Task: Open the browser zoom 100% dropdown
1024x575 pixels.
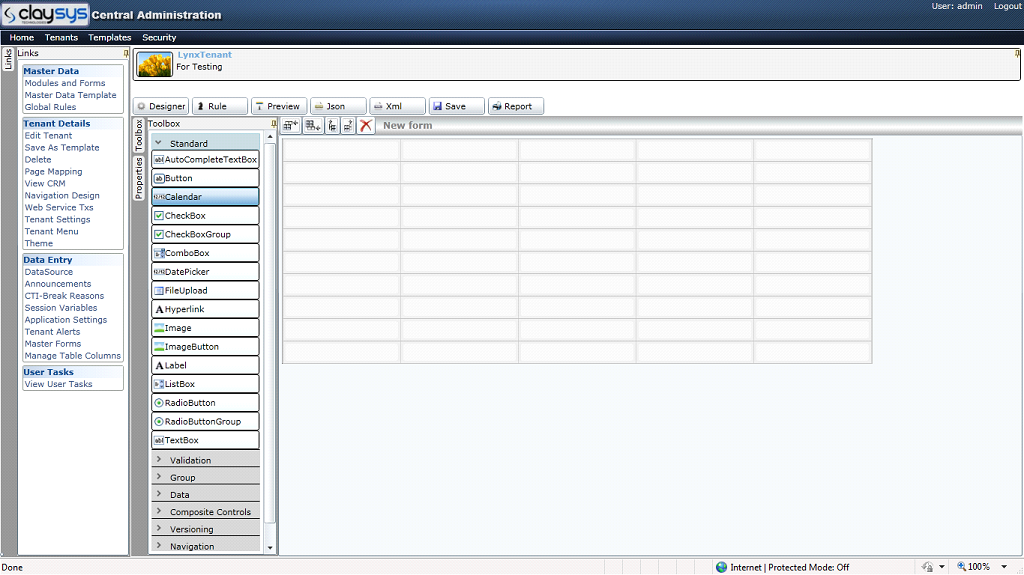Action: (1004, 567)
